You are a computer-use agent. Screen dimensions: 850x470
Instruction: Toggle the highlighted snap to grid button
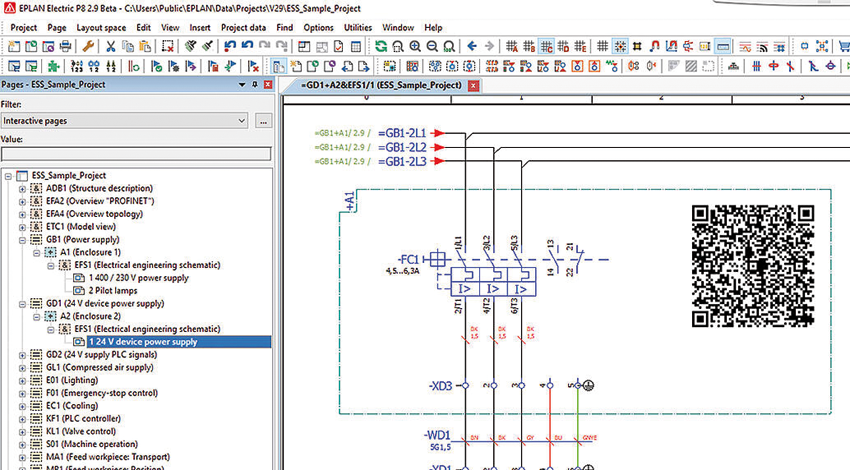point(620,47)
